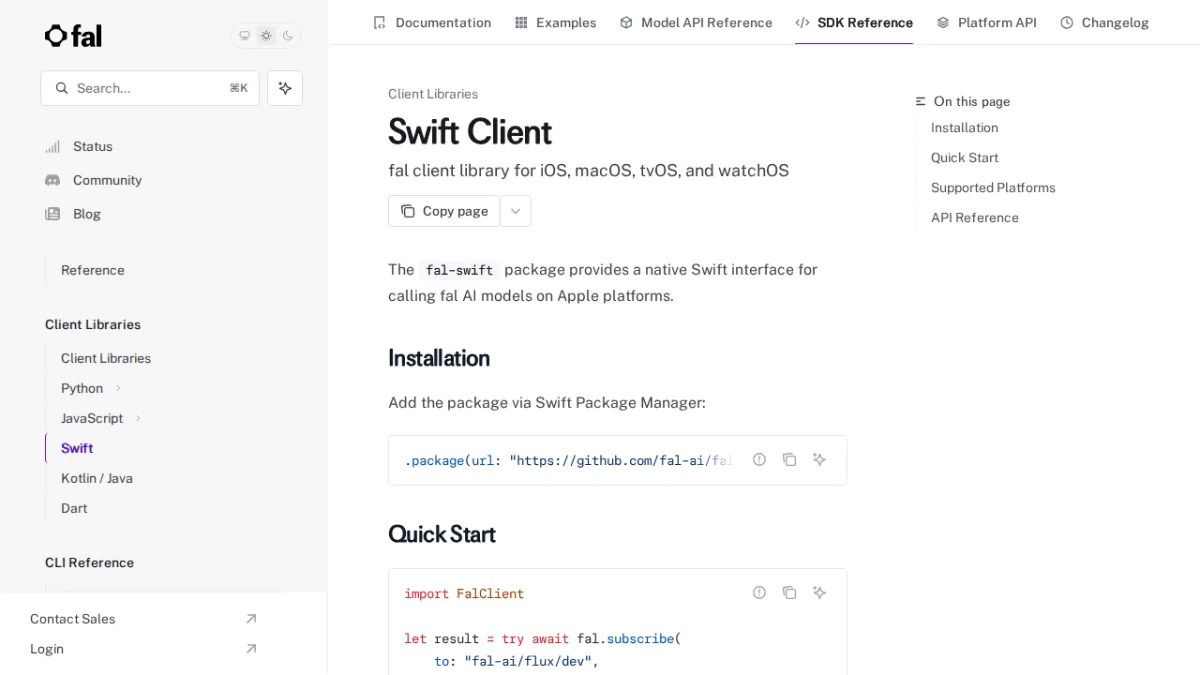Open the Kotlin / Java page

[x=97, y=478]
